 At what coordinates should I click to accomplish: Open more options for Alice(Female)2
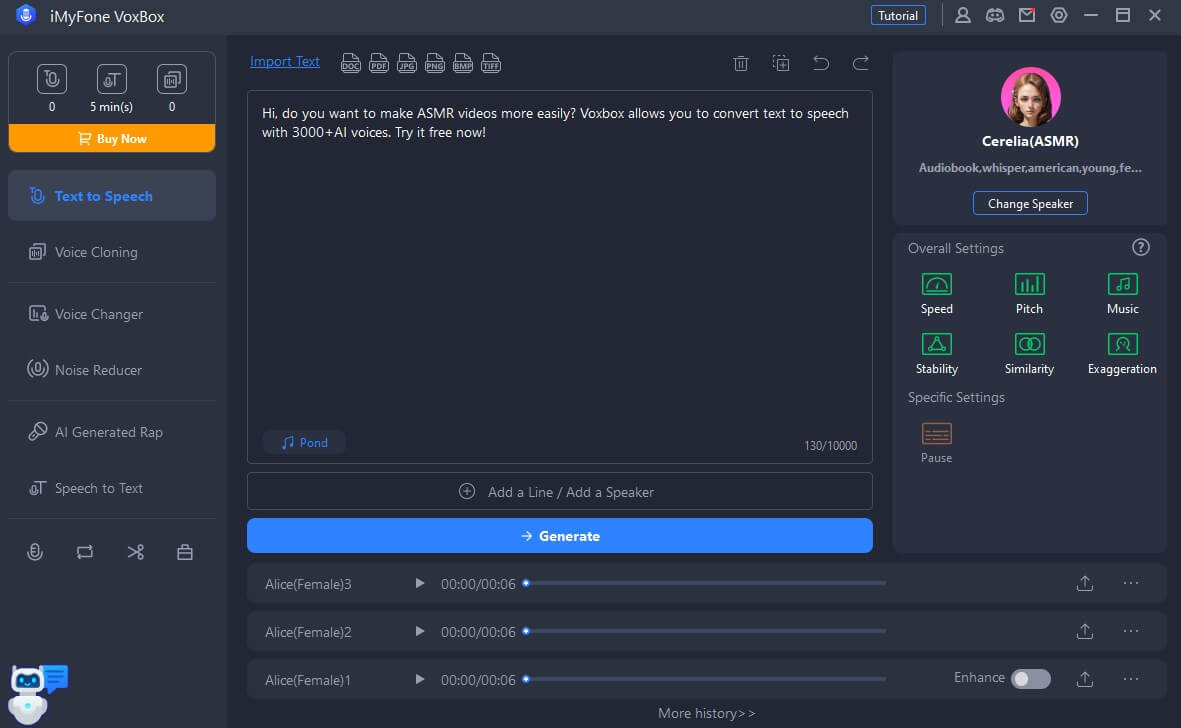[1131, 632]
